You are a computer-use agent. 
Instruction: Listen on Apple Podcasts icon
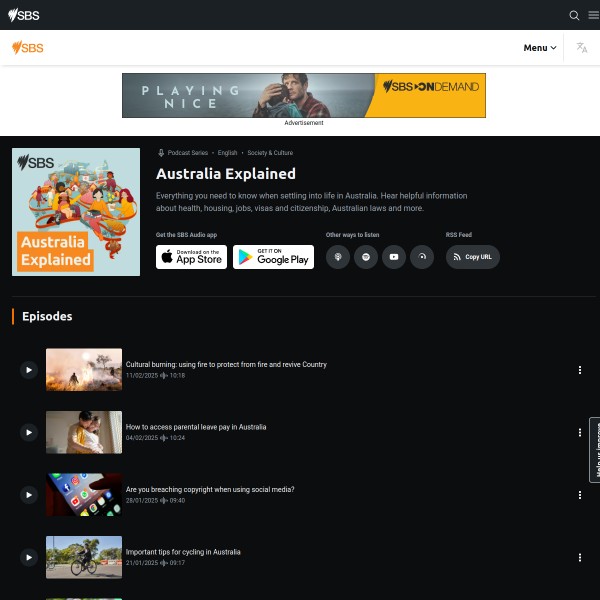point(338,257)
